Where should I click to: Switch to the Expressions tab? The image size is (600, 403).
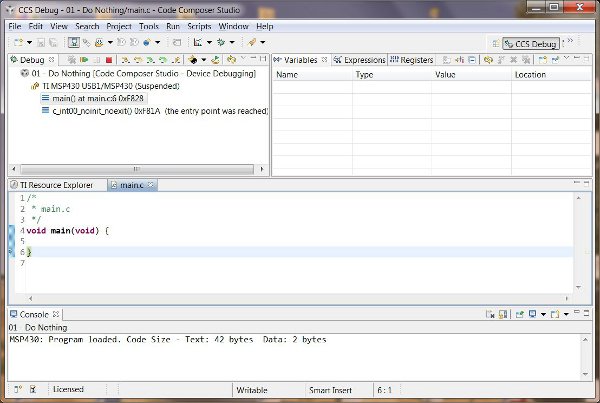(359, 60)
